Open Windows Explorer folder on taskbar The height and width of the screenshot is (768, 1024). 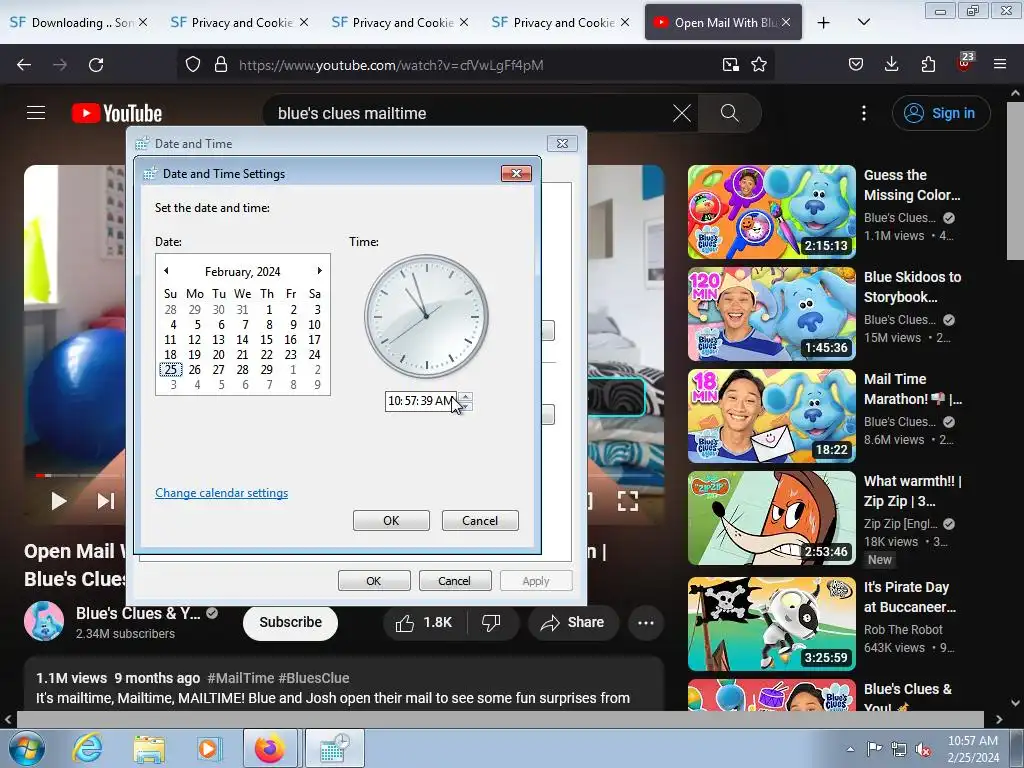[x=148, y=748]
